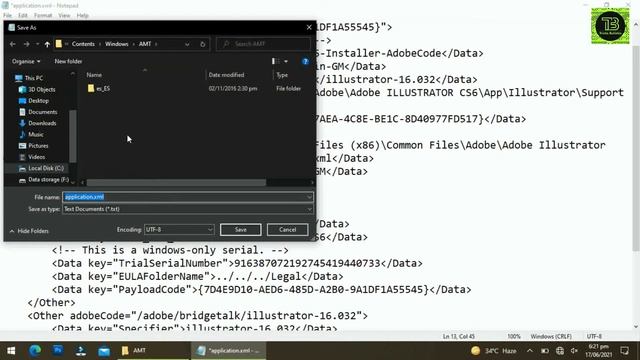The width and height of the screenshot is (640, 360).
Task: Select Music in navigation pane
Action: click(36, 134)
